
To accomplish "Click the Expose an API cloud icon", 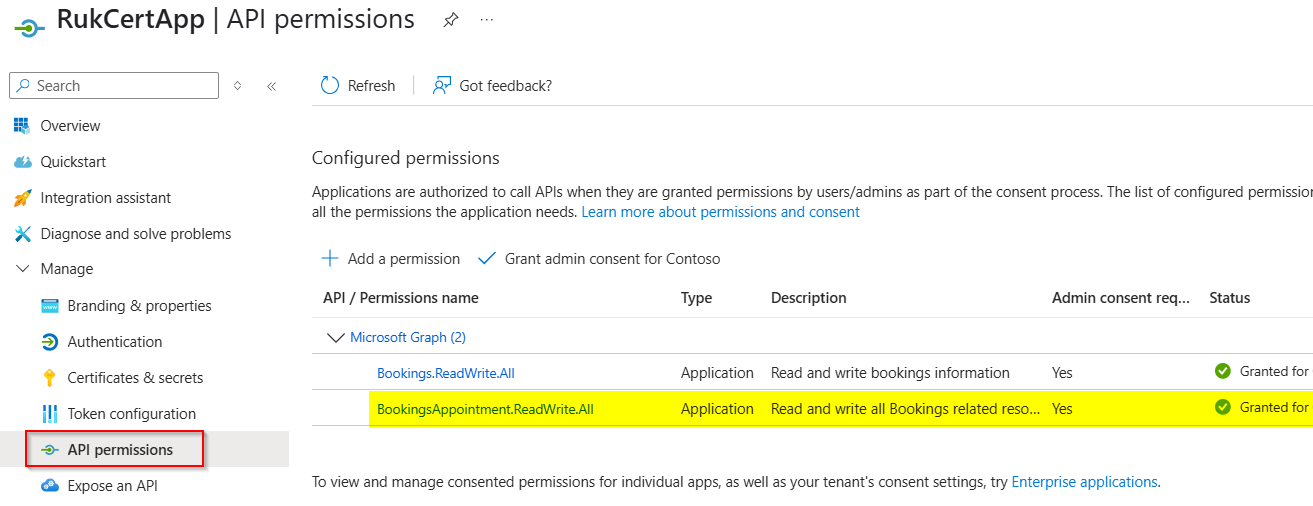I will tap(49, 486).
